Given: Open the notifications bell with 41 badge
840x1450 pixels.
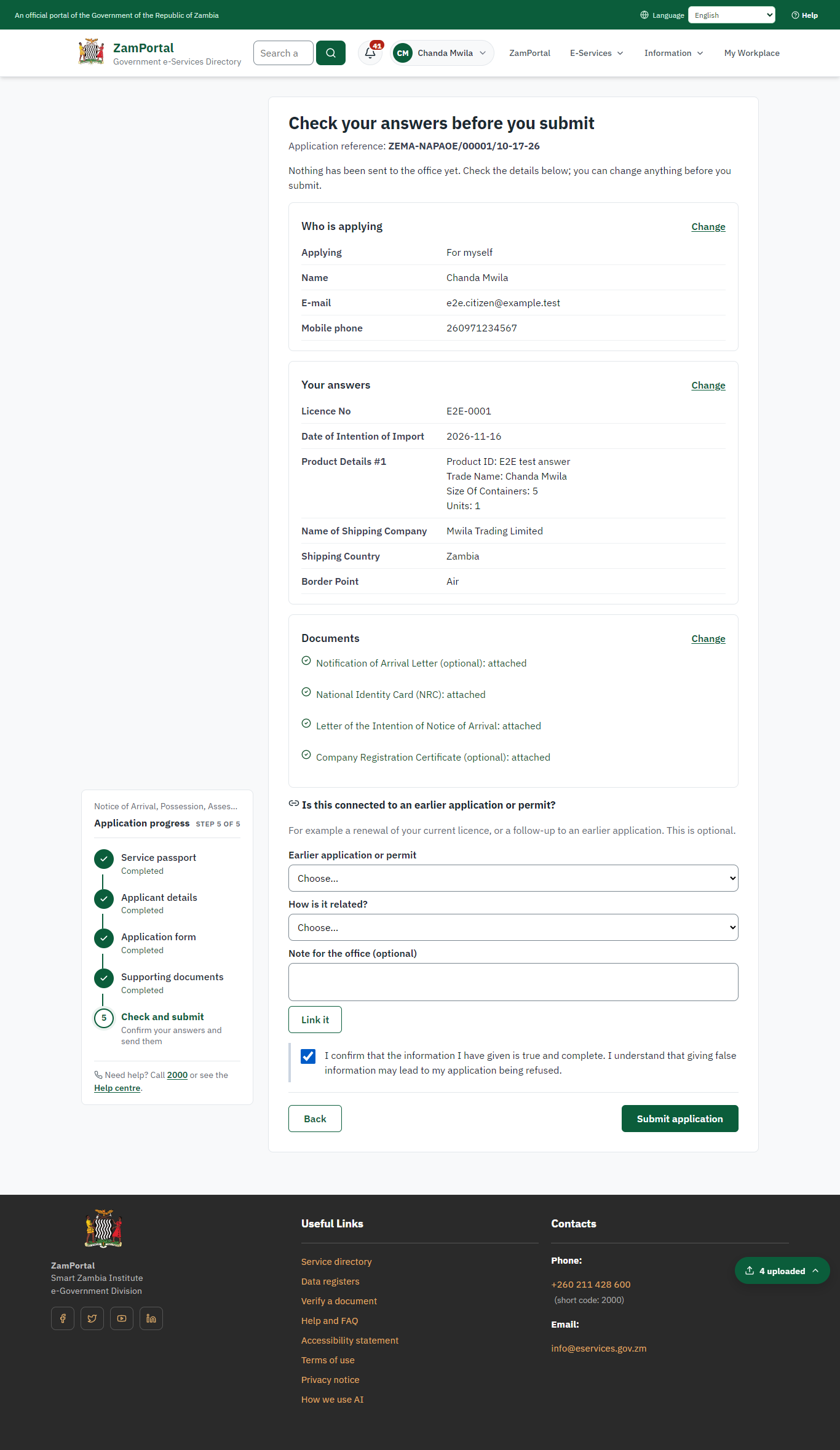Looking at the screenshot, I should tap(370, 53).
